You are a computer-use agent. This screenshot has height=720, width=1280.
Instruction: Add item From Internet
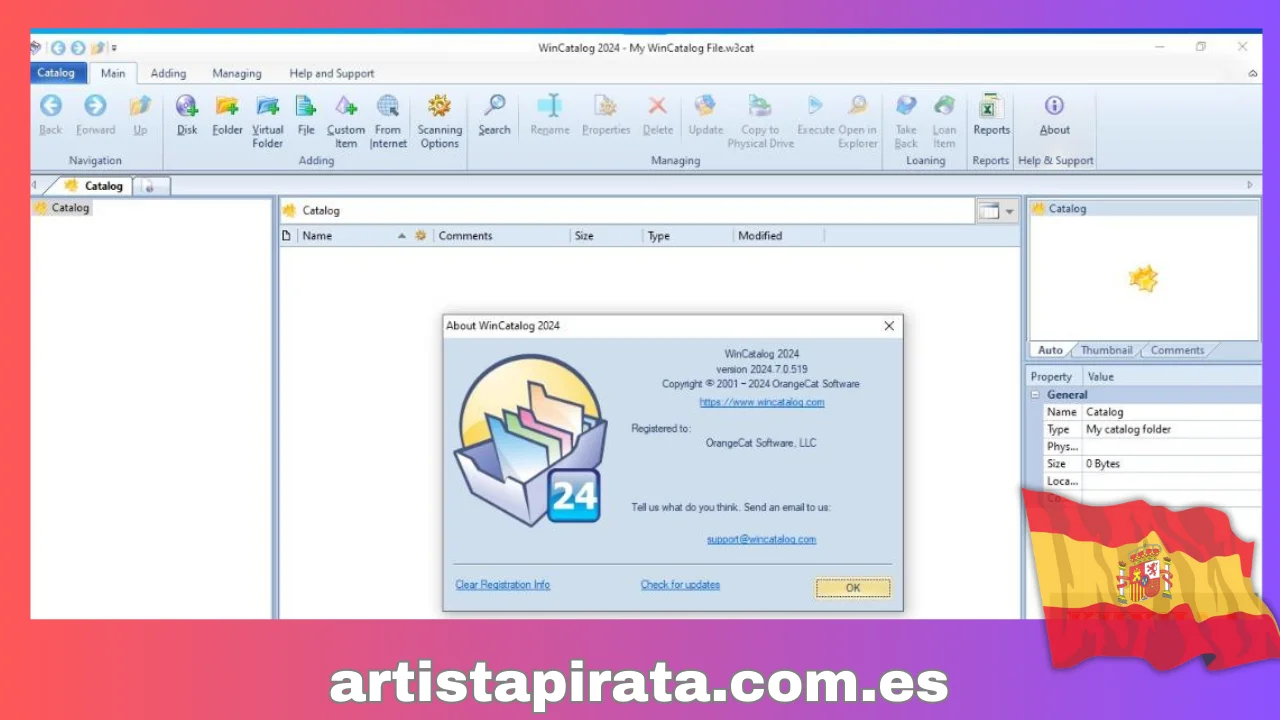click(x=388, y=121)
